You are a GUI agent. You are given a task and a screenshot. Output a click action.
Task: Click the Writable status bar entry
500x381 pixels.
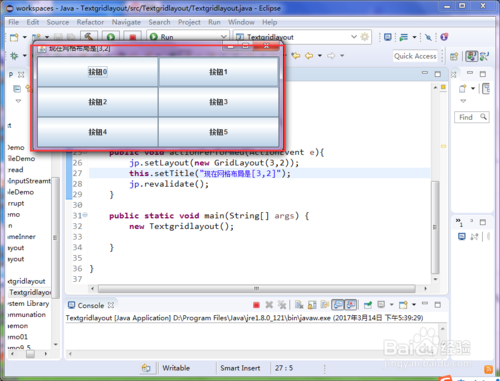[x=176, y=368]
